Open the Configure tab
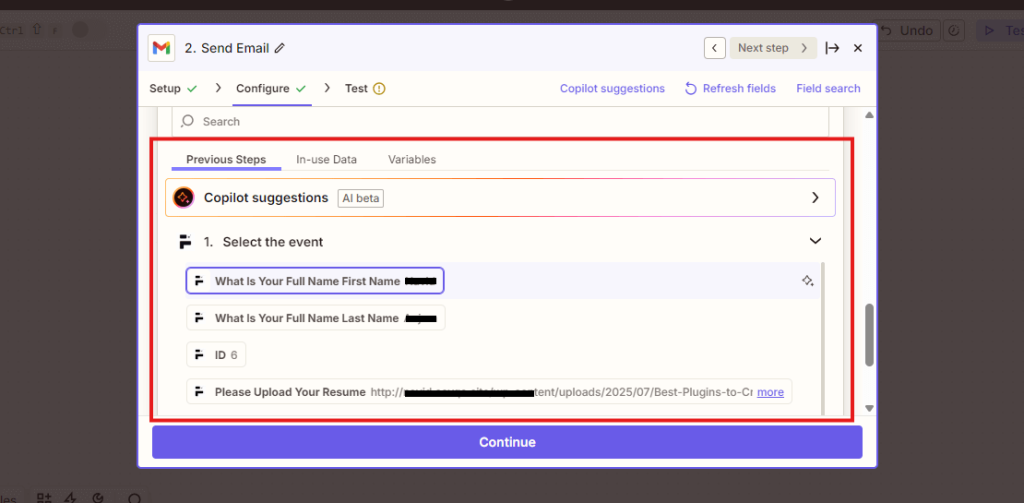 pos(272,88)
